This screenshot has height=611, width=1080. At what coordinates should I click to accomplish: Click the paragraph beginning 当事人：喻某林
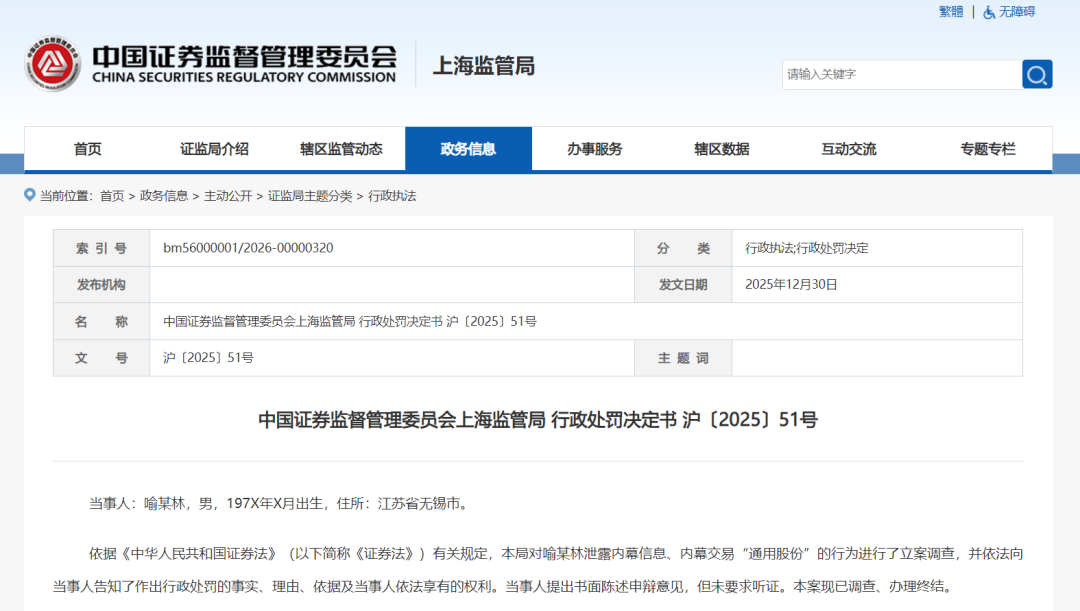(x=280, y=504)
